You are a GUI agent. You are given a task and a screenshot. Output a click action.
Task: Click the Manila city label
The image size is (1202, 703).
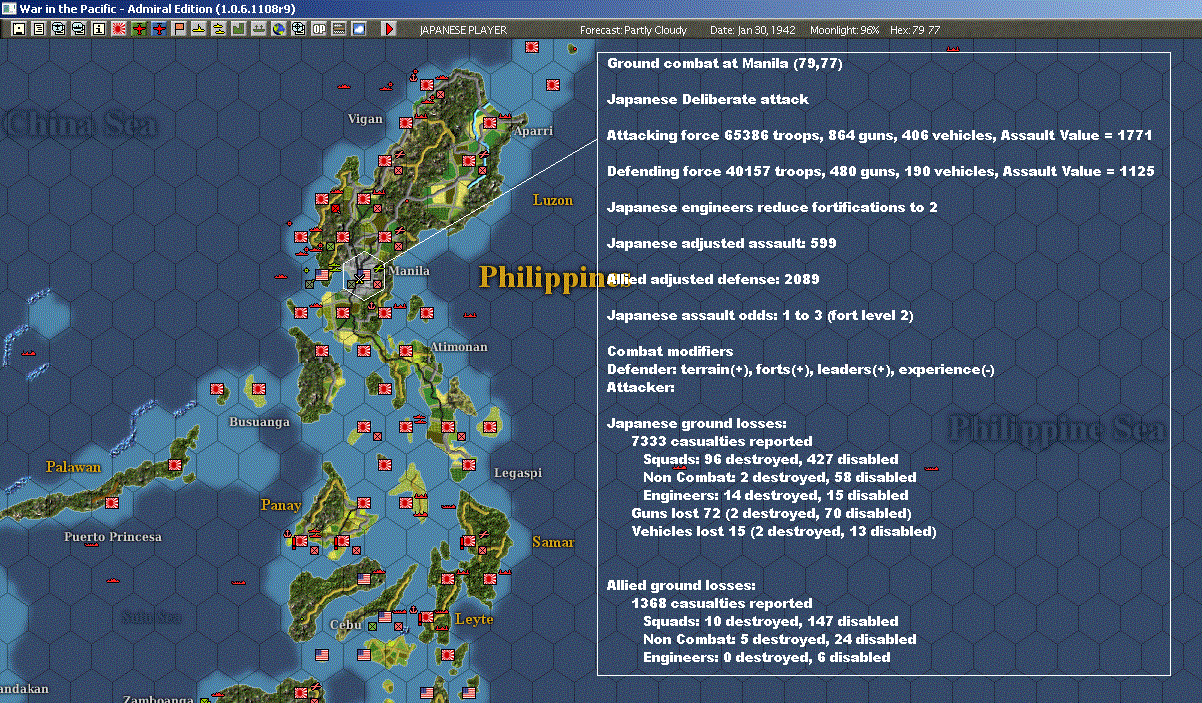(x=409, y=271)
